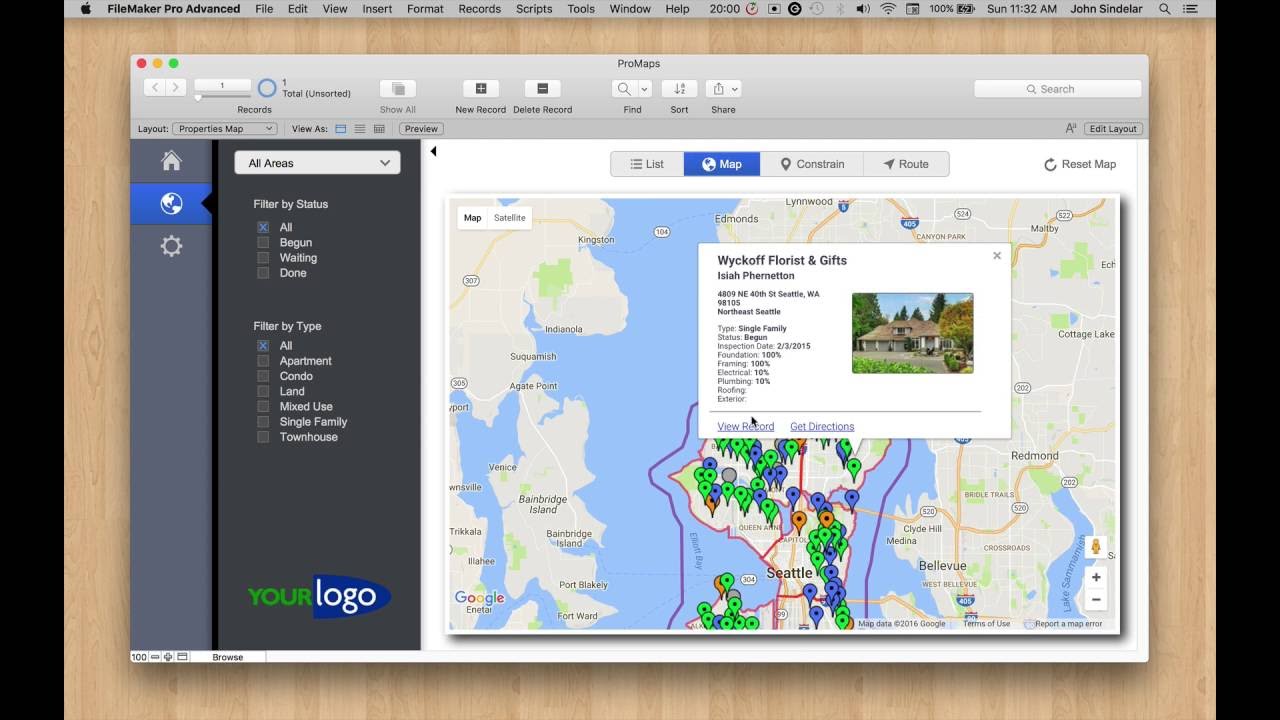The image size is (1280, 720).
Task: Switch to the Route tab
Action: [906, 164]
